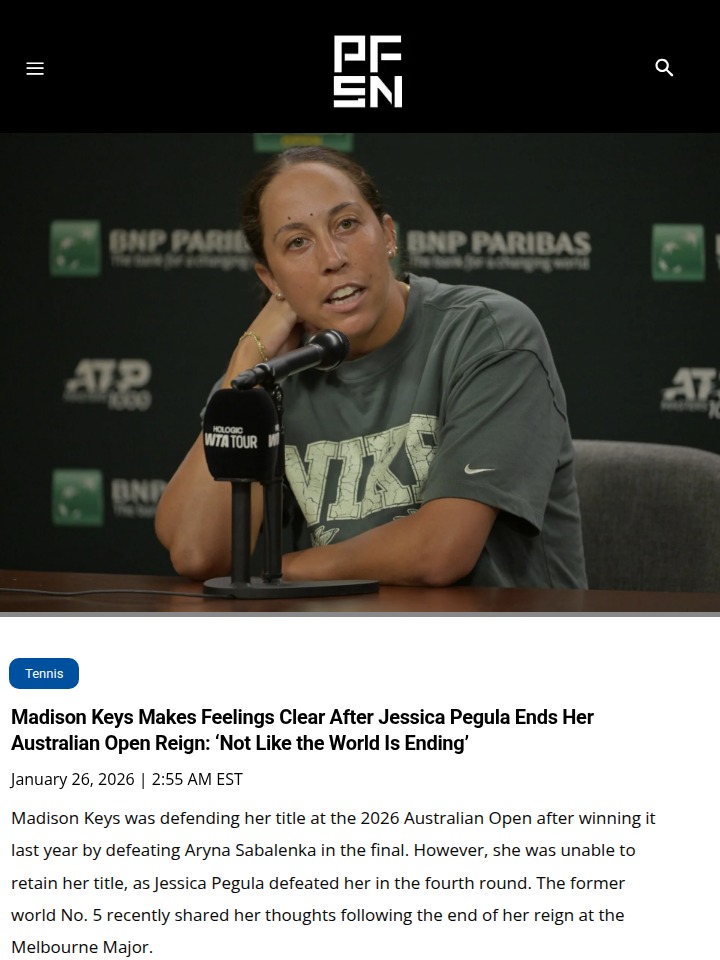Go to homepage via PFSN logo

tap(367, 71)
